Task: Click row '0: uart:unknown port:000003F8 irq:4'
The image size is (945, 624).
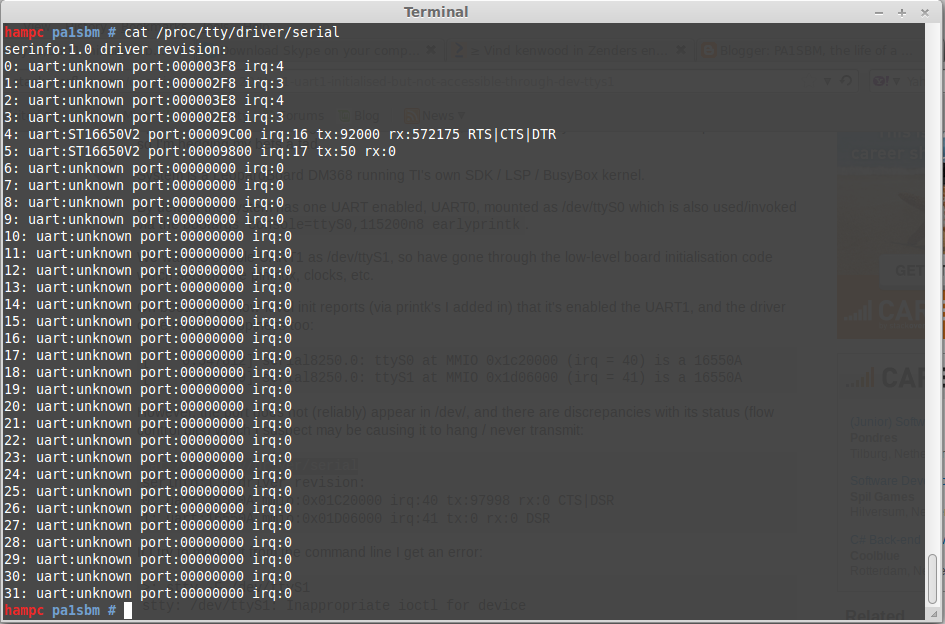Action: coord(144,66)
